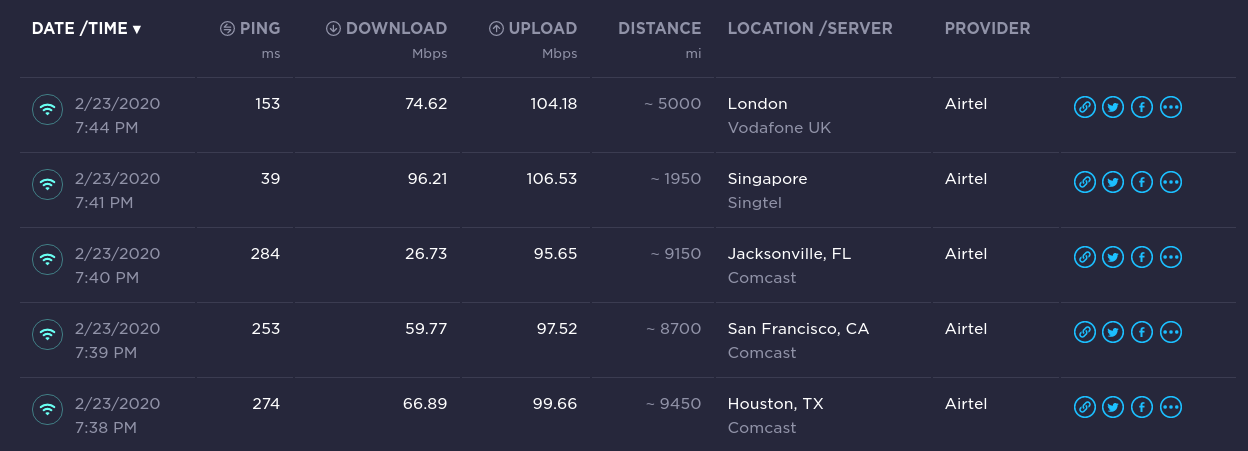Click the Wi-Fi icon on Singapore row
The image size is (1248, 451).
click(x=47, y=184)
